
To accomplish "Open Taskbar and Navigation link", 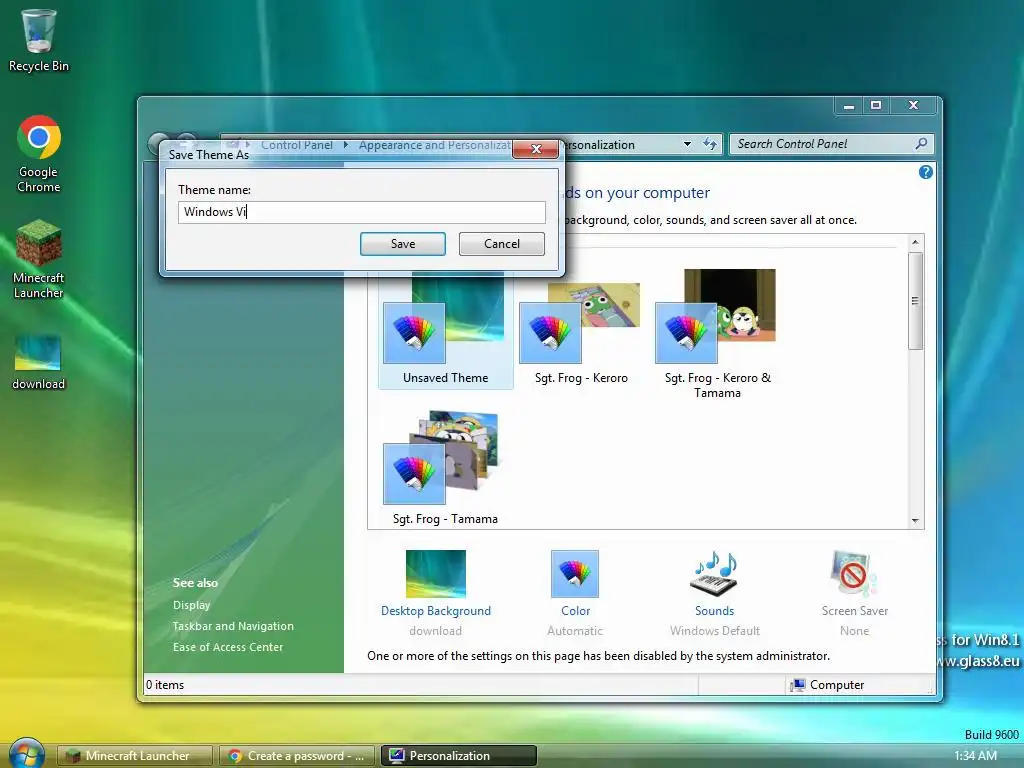I will (x=233, y=626).
